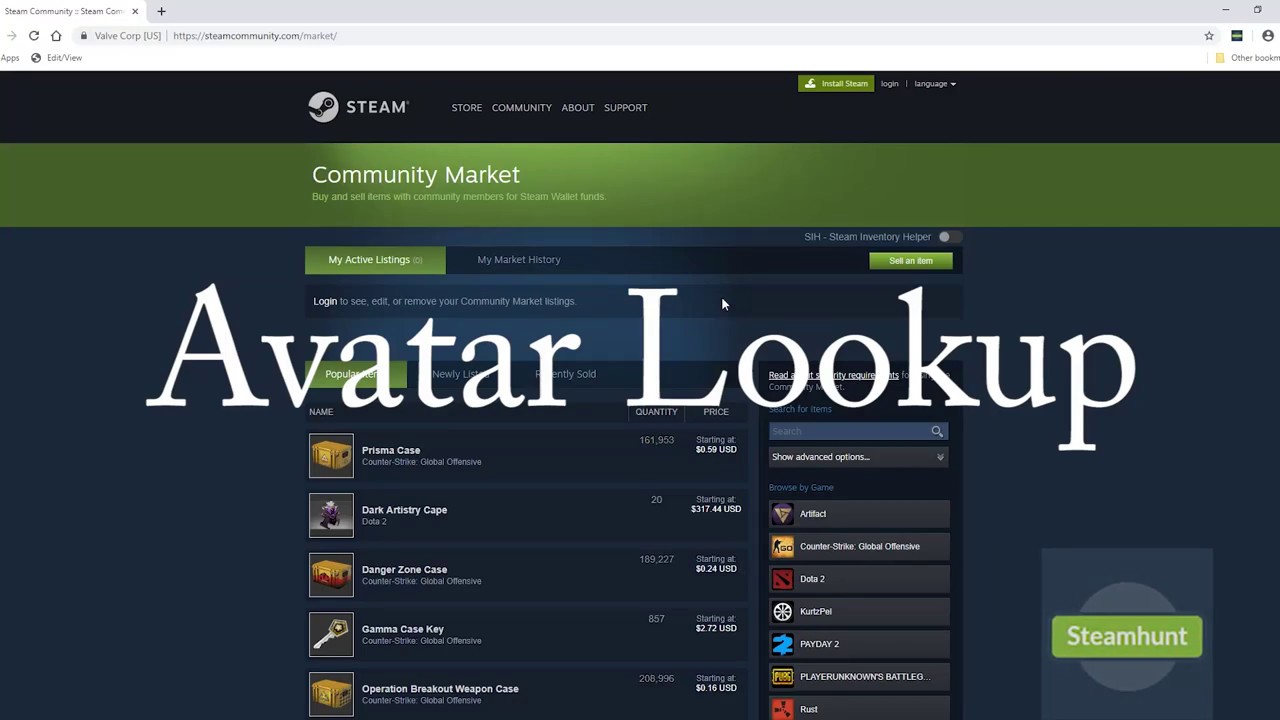1280x720 pixels.
Task: Open the language dropdown
Action: click(935, 84)
